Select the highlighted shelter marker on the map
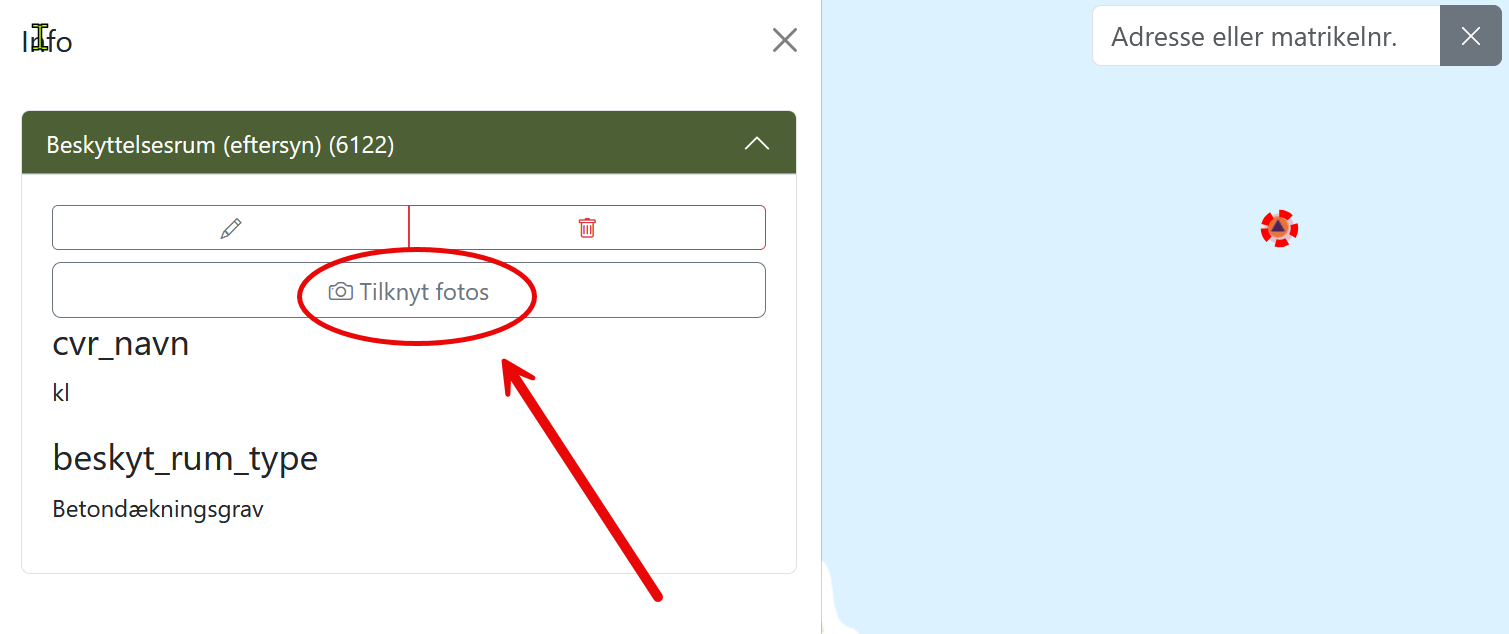 [x=1279, y=229]
